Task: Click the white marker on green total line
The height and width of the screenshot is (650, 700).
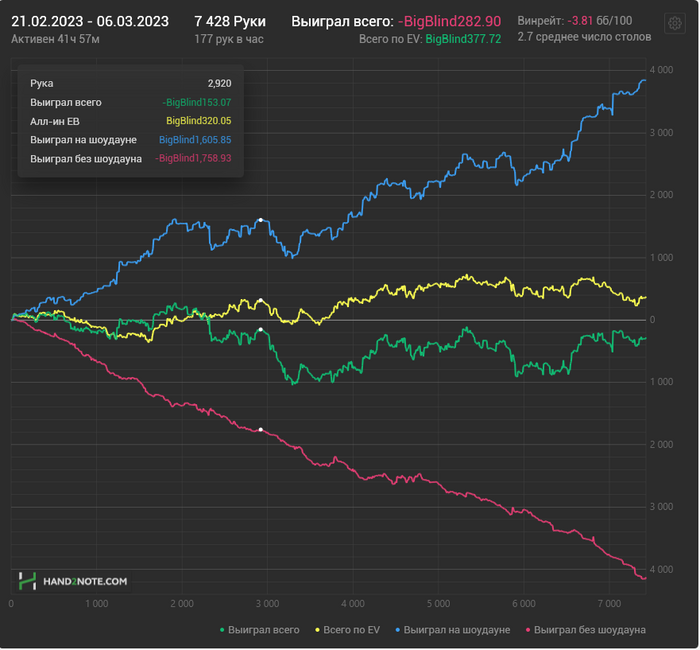Action: 261,329
